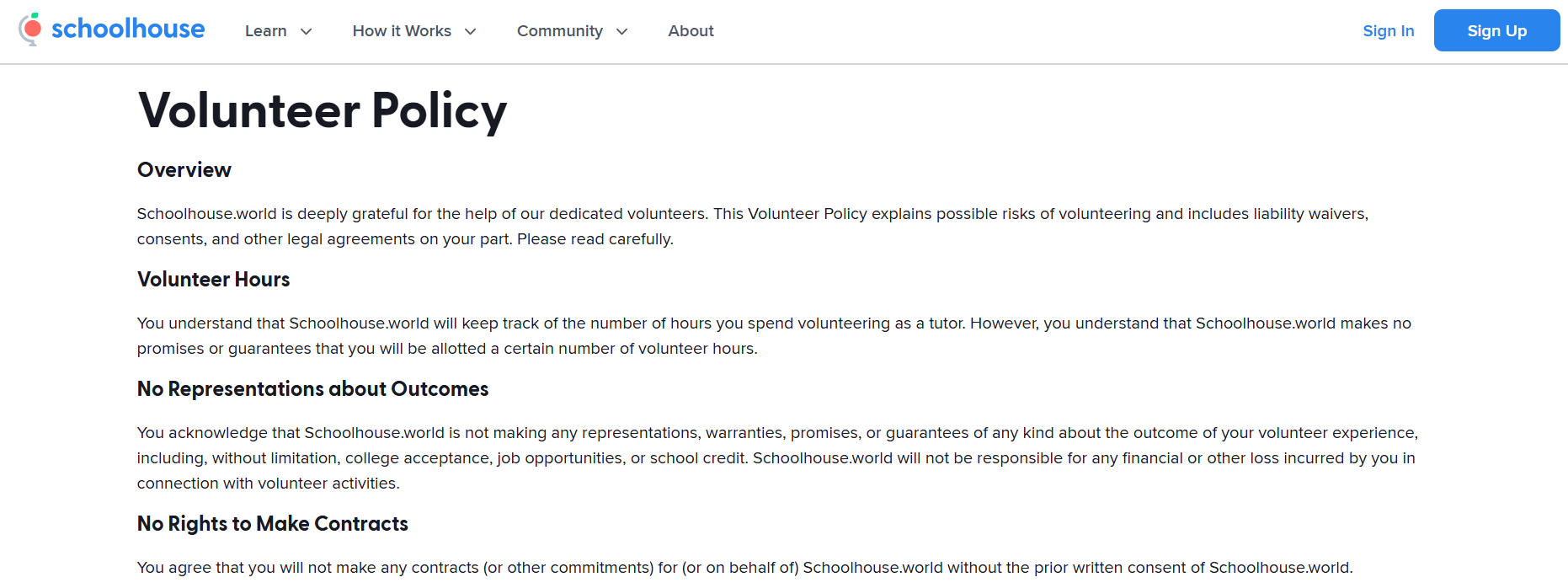The width and height of the screenshot is (1568, 588).
Task: Click the Sign In link
Action: (x=1388, y=31)
